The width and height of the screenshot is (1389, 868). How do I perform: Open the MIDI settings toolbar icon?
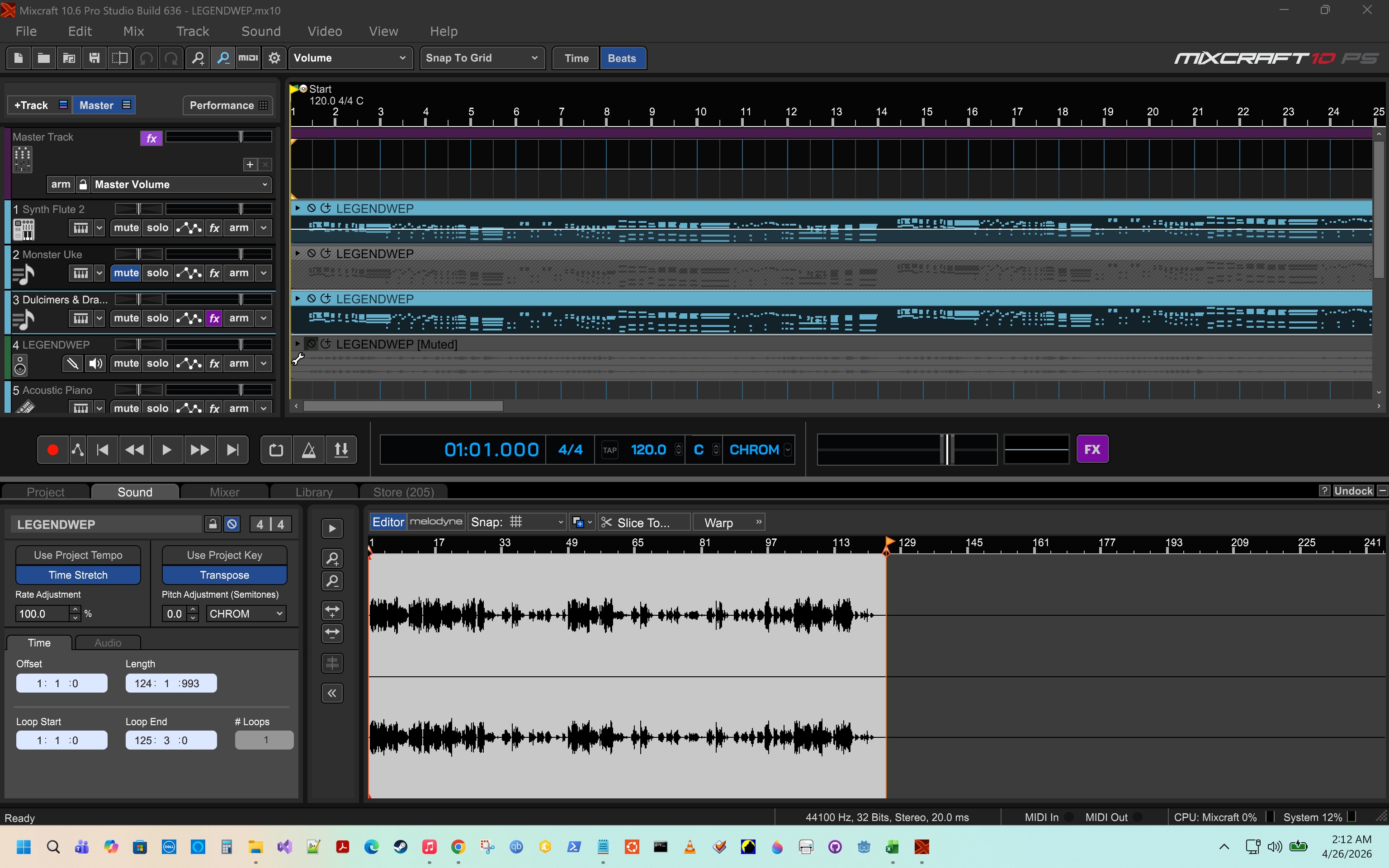248,58
